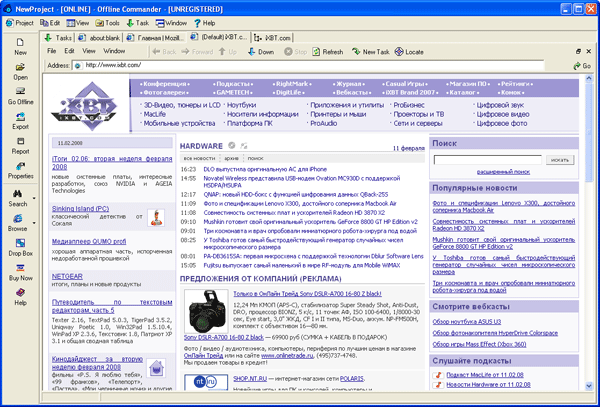The width and height of the screenshot is (600, 407).
Task: Click the Поиск search text box
Action: (x=488, y=160)
